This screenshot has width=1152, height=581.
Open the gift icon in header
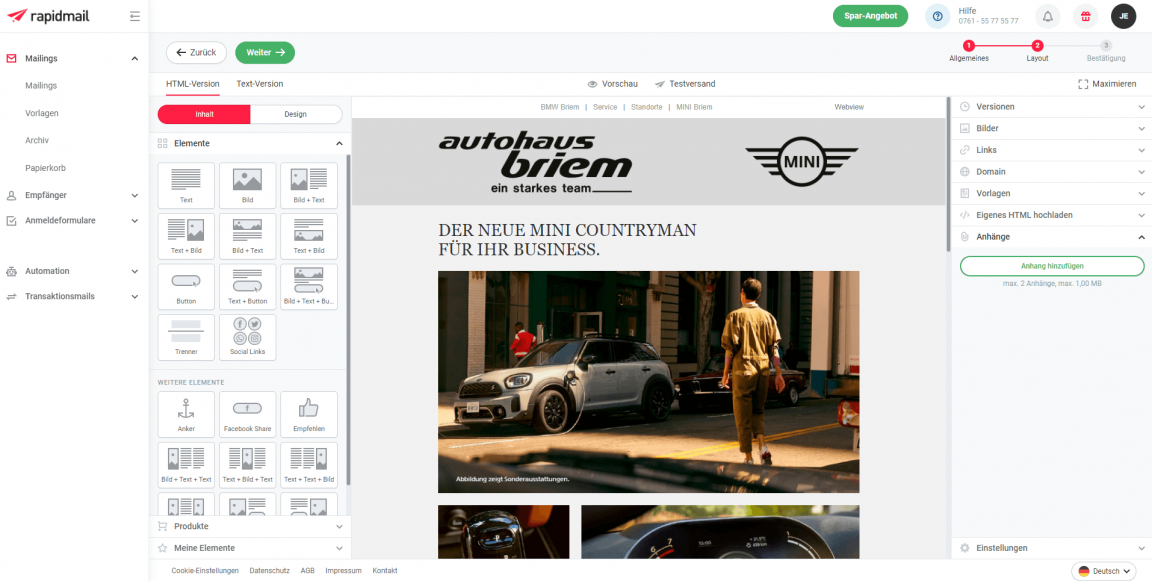1085,17
